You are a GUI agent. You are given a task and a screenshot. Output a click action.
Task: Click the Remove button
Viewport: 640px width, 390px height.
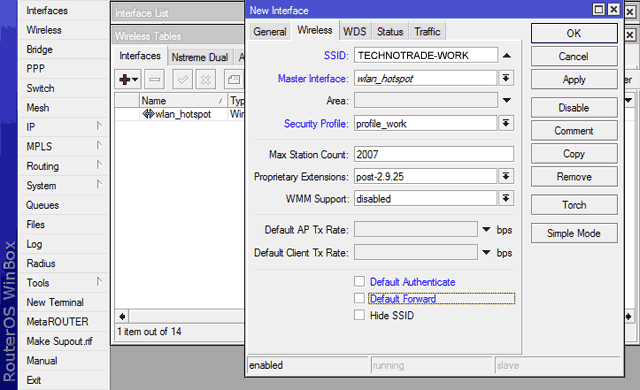tap(574, 177)
